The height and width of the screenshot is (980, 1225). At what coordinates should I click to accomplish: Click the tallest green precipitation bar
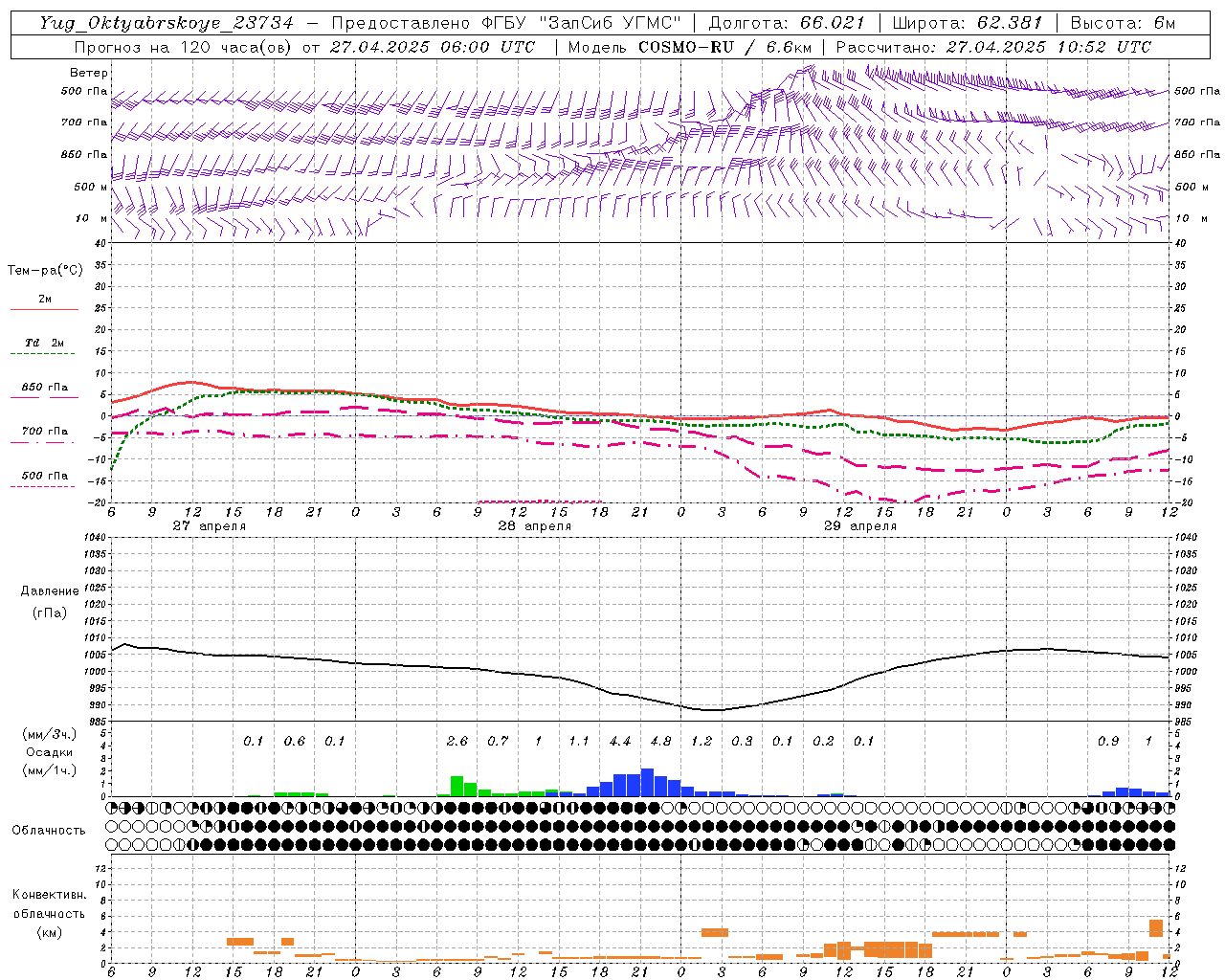pos(457,787)
